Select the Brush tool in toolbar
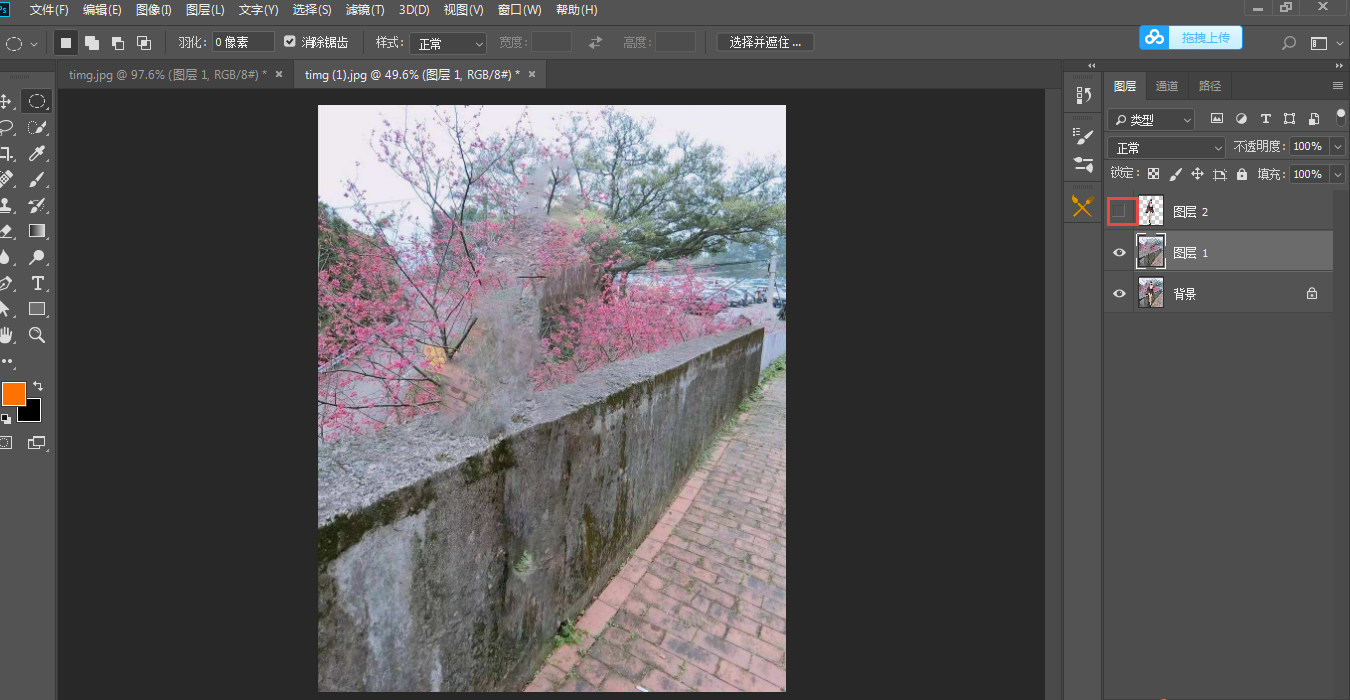The image size is (1350, 700). click(x=37, y=179)
